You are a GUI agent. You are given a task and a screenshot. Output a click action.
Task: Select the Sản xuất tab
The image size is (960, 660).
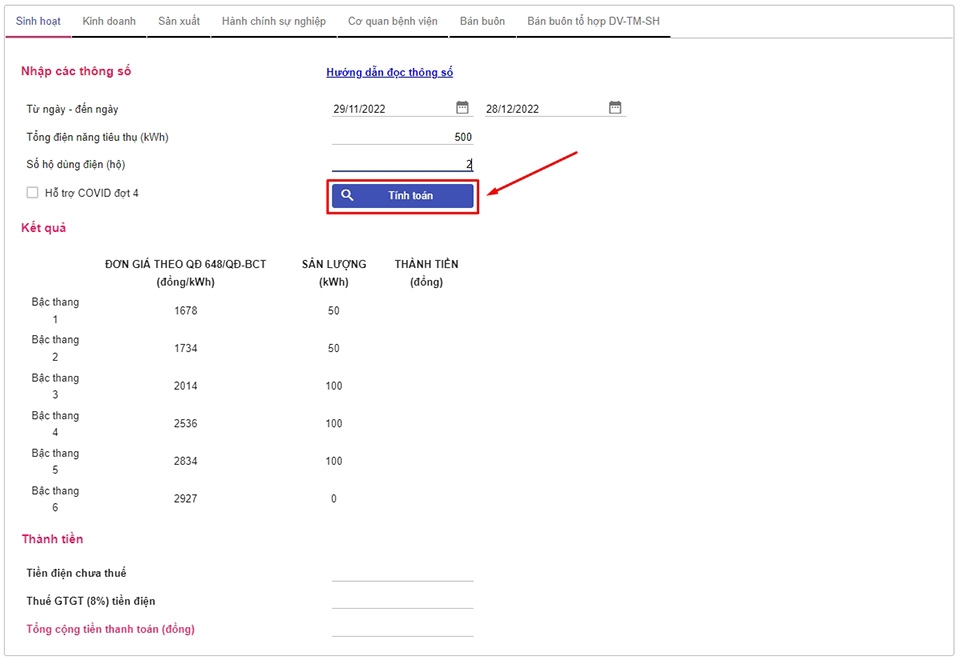(178, 21)
